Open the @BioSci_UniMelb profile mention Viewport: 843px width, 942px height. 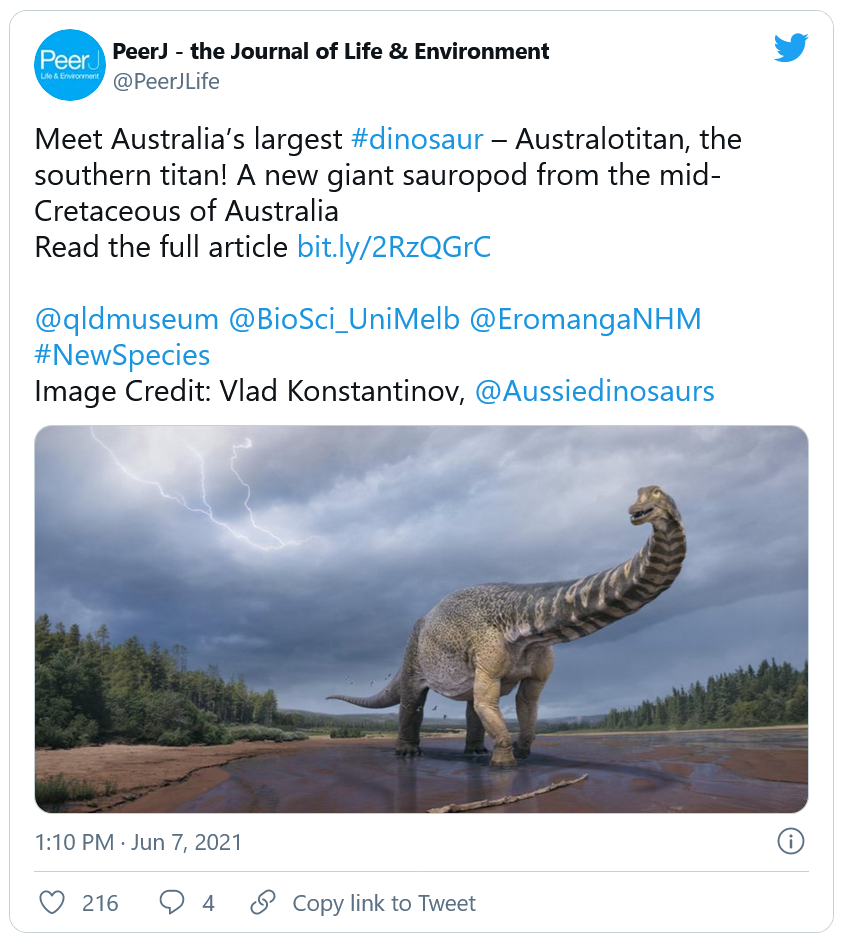(344, 319)
